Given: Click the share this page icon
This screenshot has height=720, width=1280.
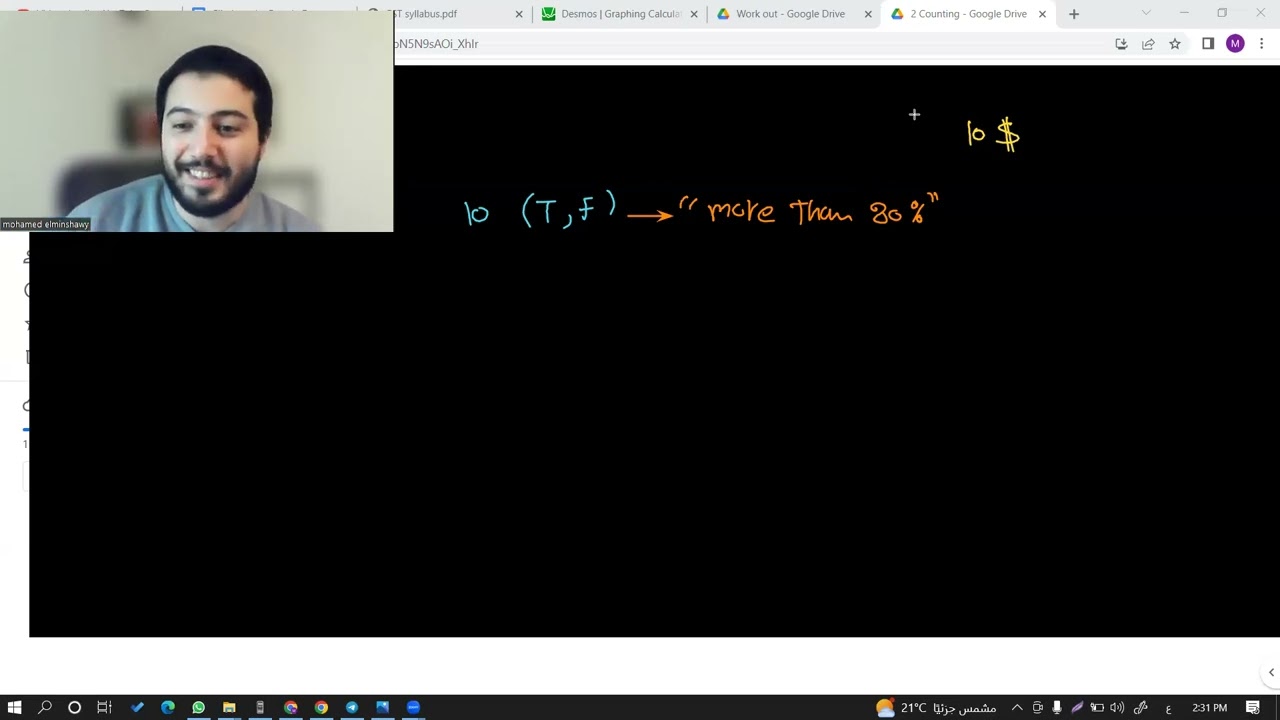Looking at the screenshot, I should click(1148, 44).
